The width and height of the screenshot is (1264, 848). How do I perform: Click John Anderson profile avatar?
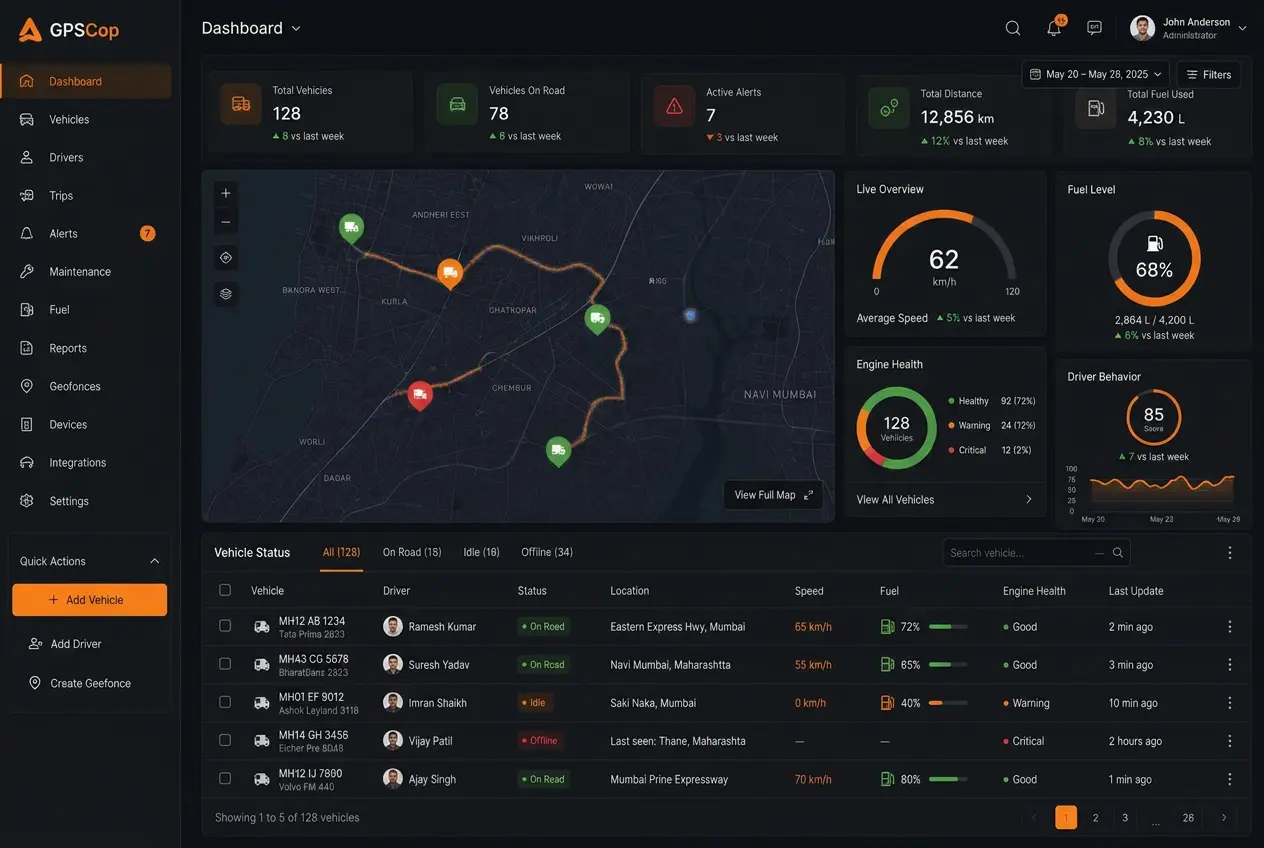[x=1142, y=28]
